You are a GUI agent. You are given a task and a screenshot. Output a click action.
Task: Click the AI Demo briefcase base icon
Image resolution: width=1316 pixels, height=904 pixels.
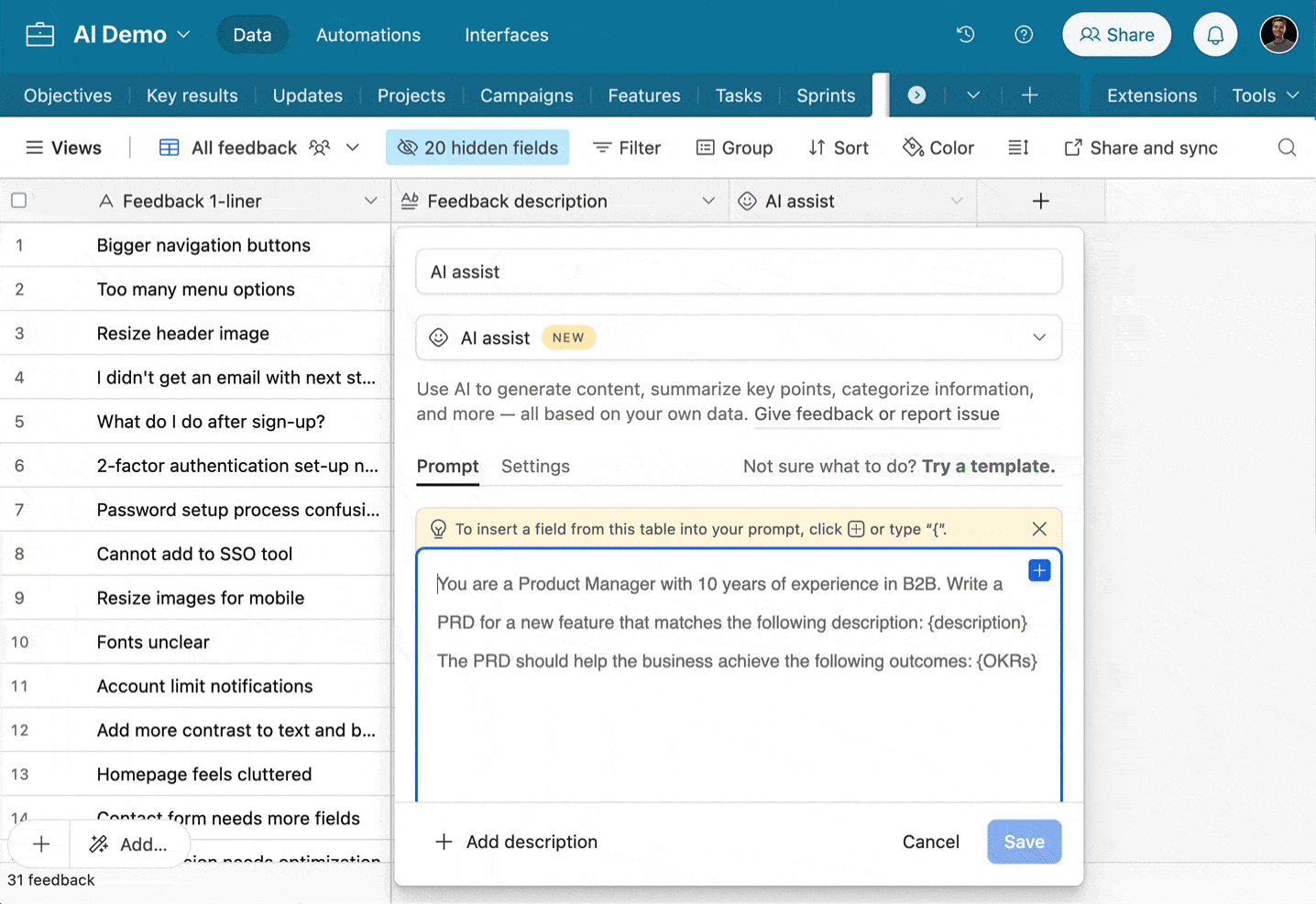coord(40,35)
